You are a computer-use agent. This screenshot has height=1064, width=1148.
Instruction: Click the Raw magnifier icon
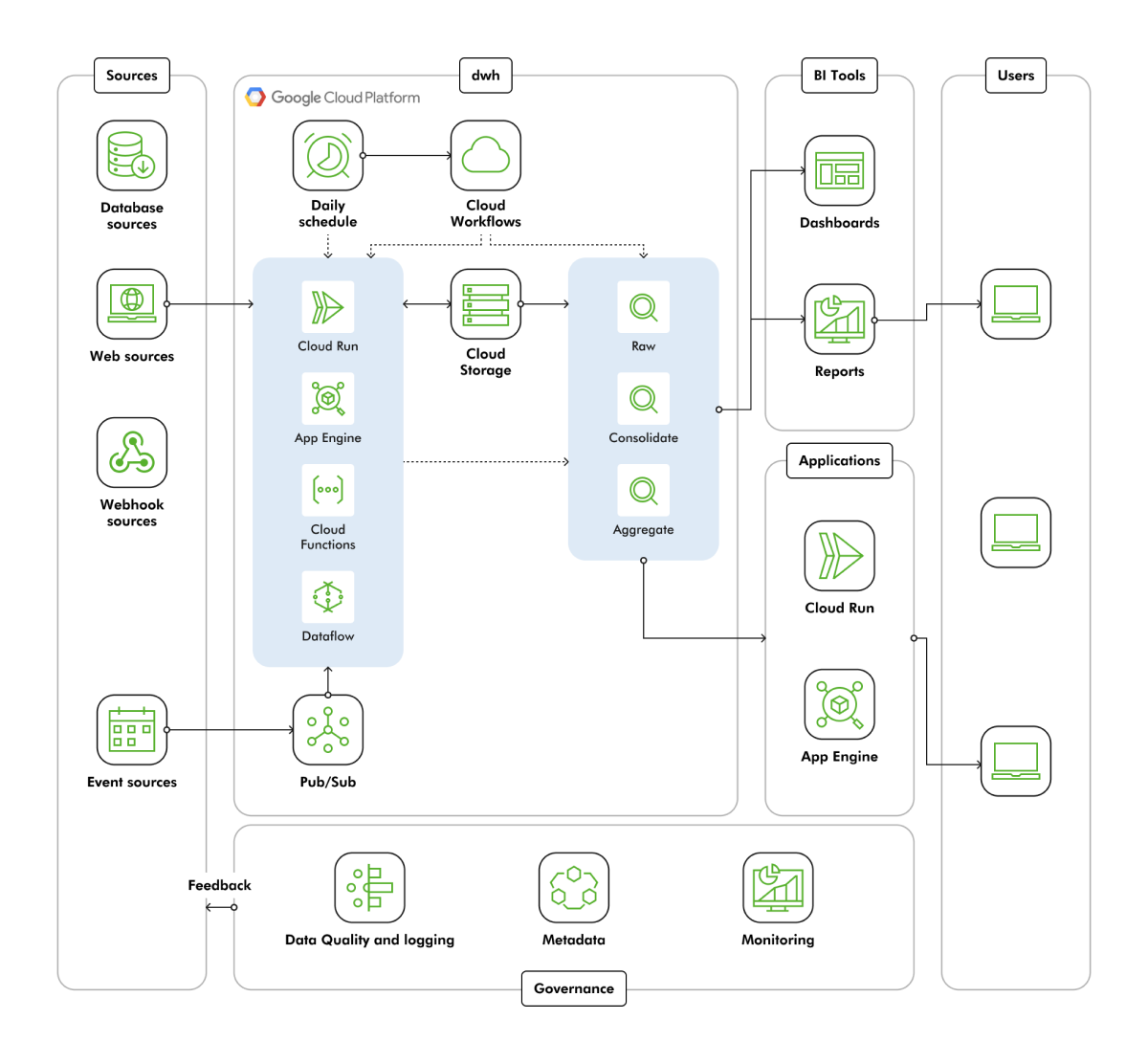(x=644, y=306)
